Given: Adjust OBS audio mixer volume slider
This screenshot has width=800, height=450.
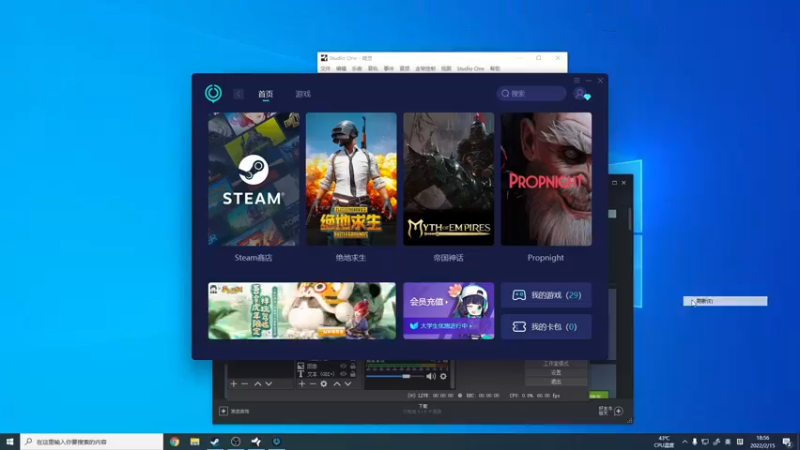Looking at the screenshot, I should tap(395, 377).
